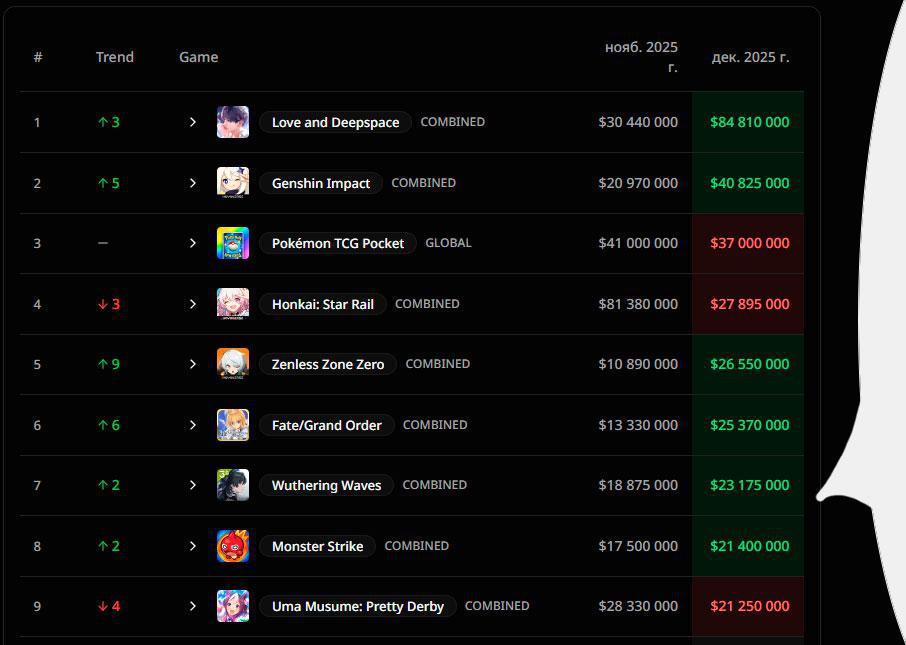
Task: Click the down 3 trend for Honkai: Star Rail
Action: 109,304
